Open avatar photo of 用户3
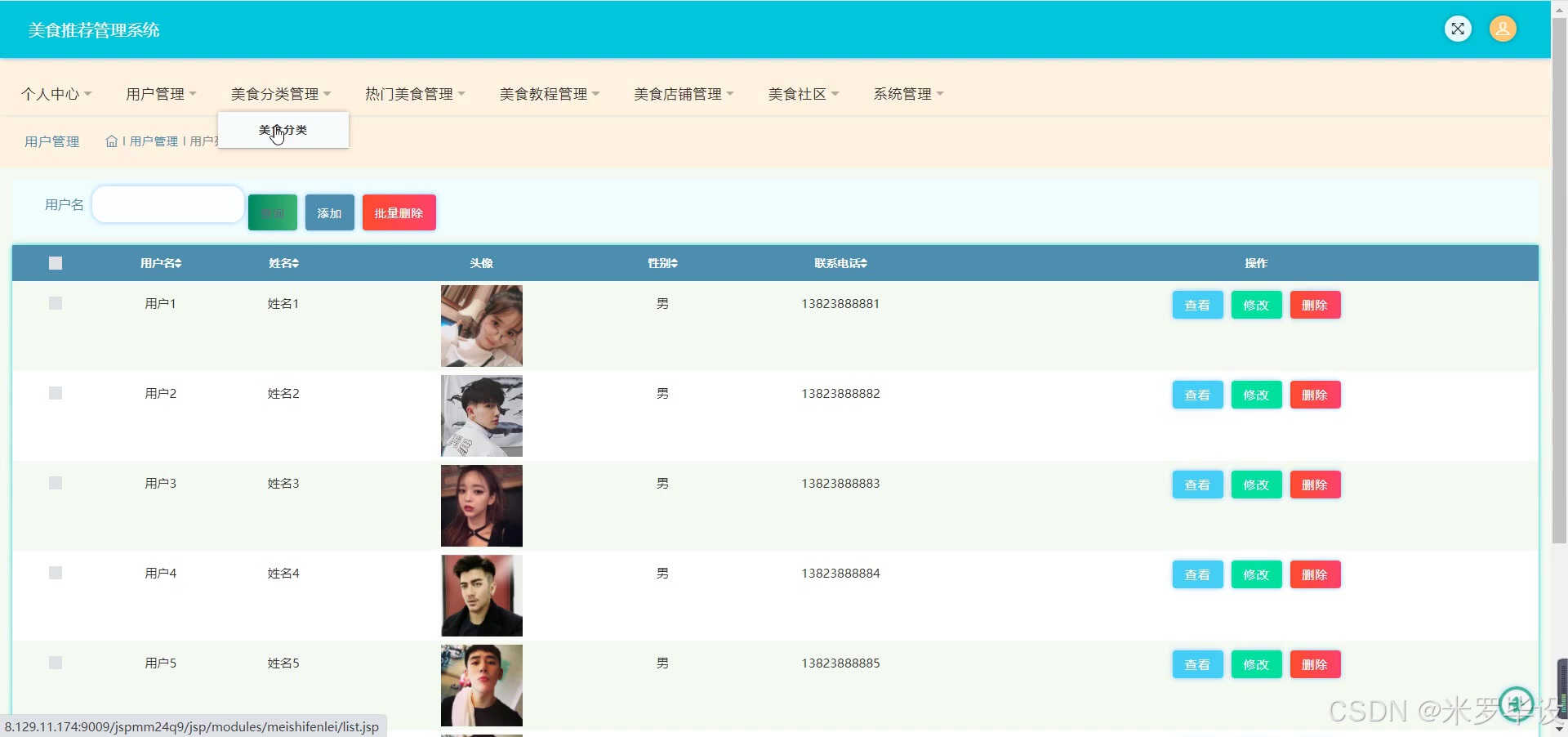The height and width of the screenshot is (737, 1568). point(482,506)
